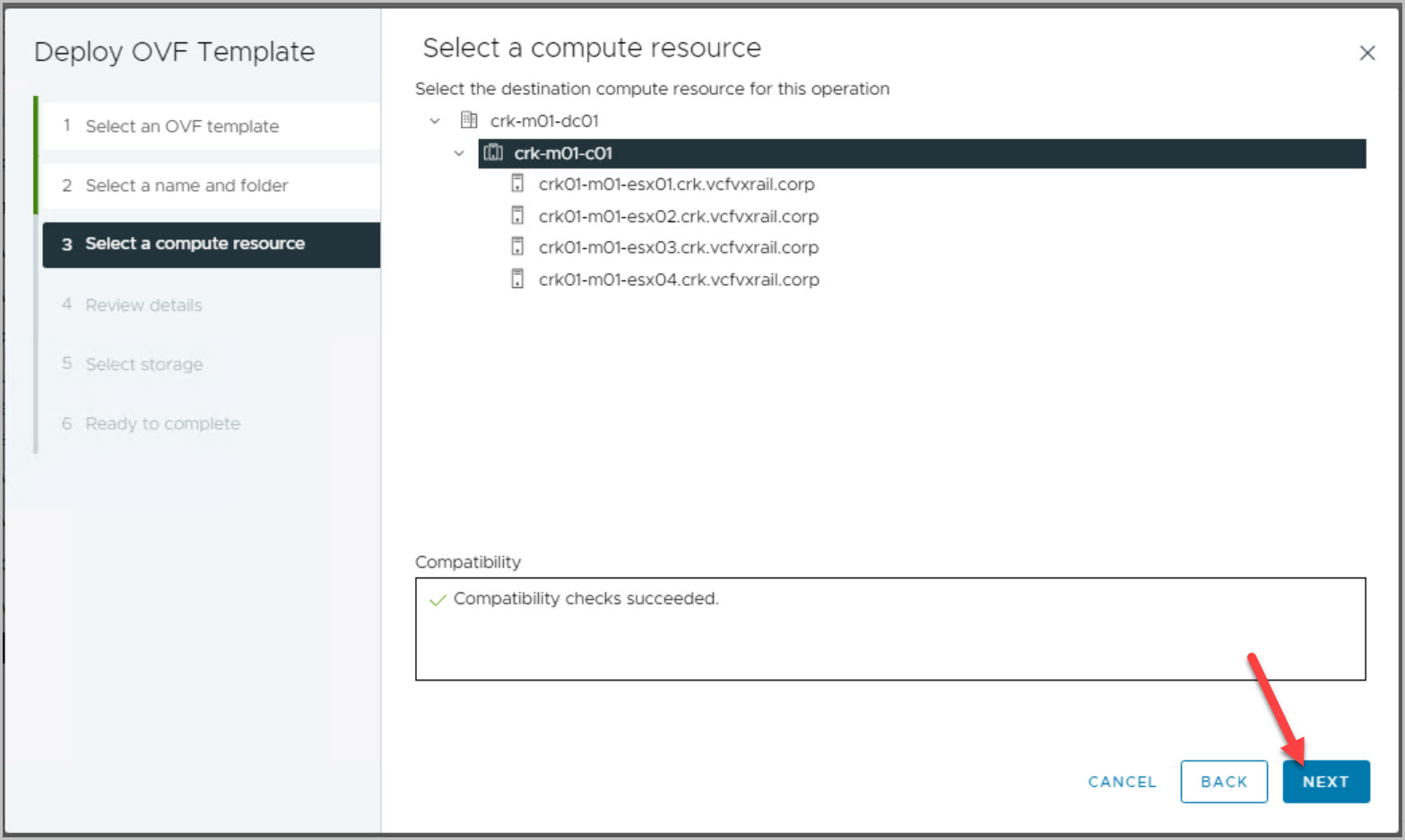Image resolution: width=1405 pixels, height=840 pixels.
Task: Select step 3 Select a compute resource
Action: pos(195,244)
